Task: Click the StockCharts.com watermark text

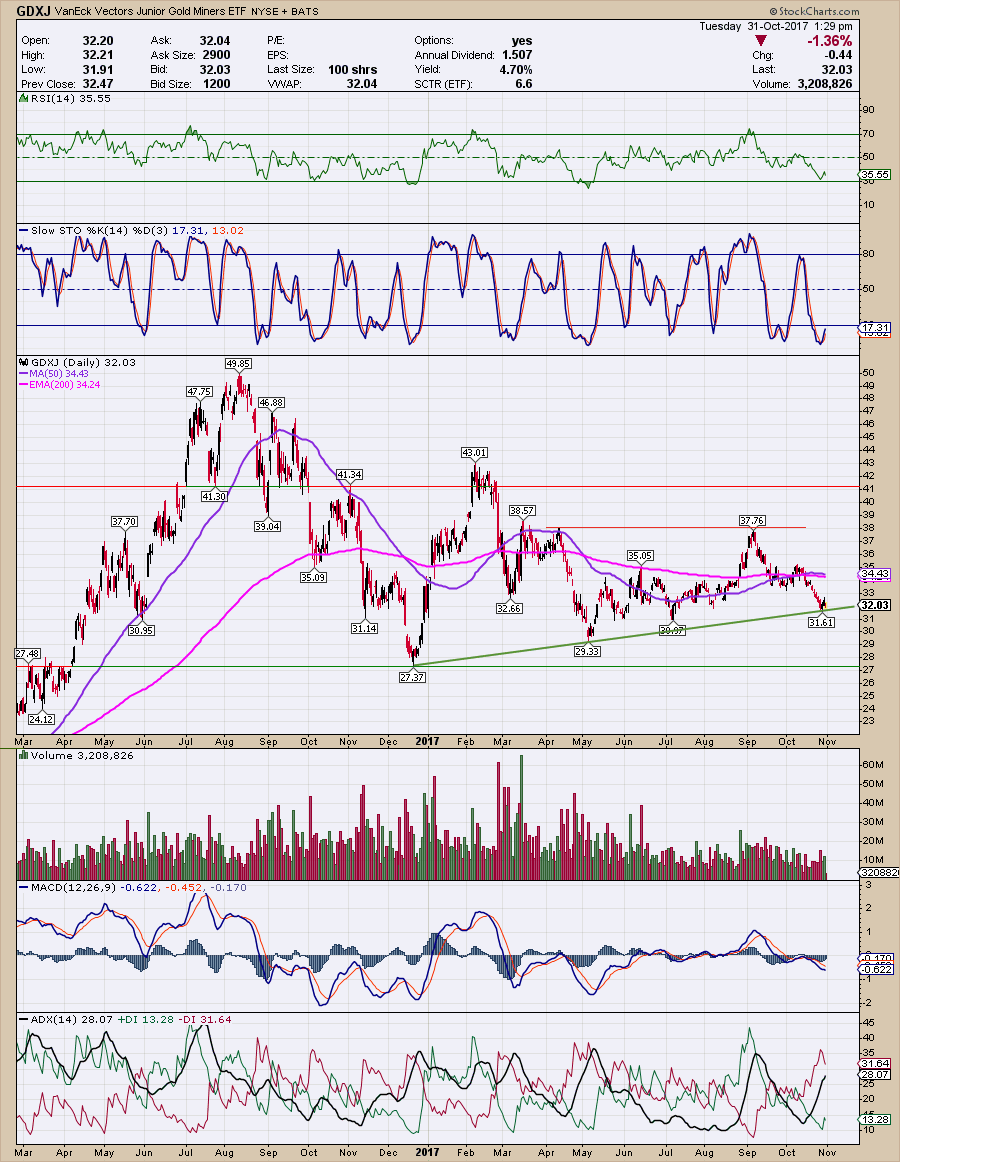Action: [814, 11]
